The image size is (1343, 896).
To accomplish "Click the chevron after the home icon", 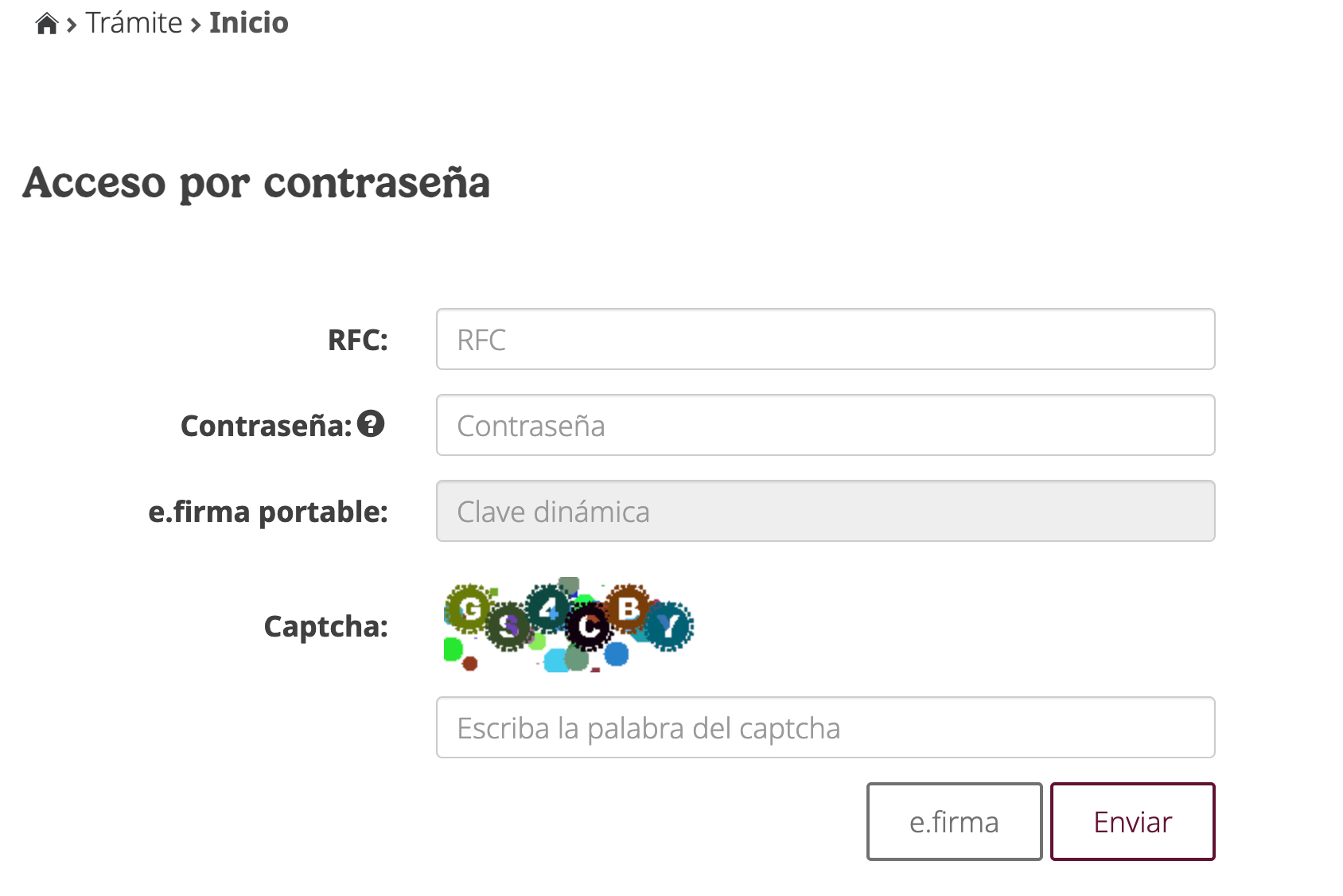I will click(x=70, y=23).
